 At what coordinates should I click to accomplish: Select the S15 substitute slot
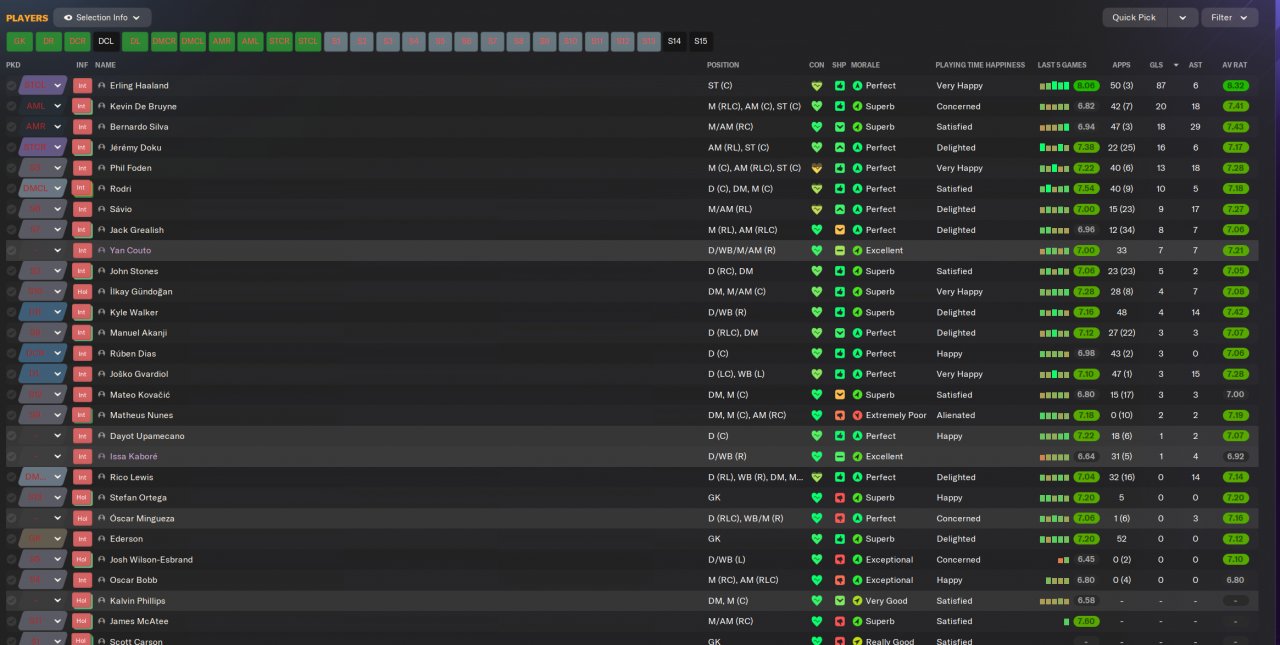[700, 41]
